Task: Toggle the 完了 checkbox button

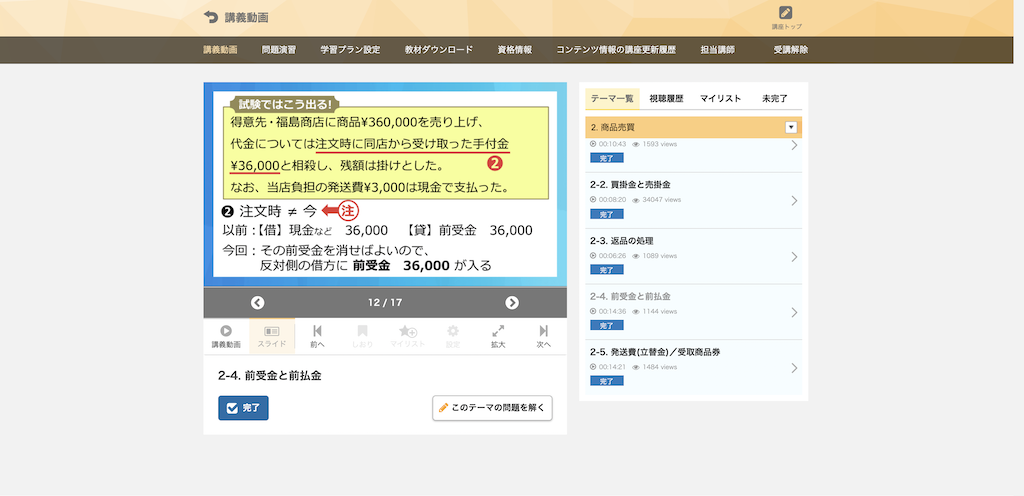Action: [x=243, y=408]
